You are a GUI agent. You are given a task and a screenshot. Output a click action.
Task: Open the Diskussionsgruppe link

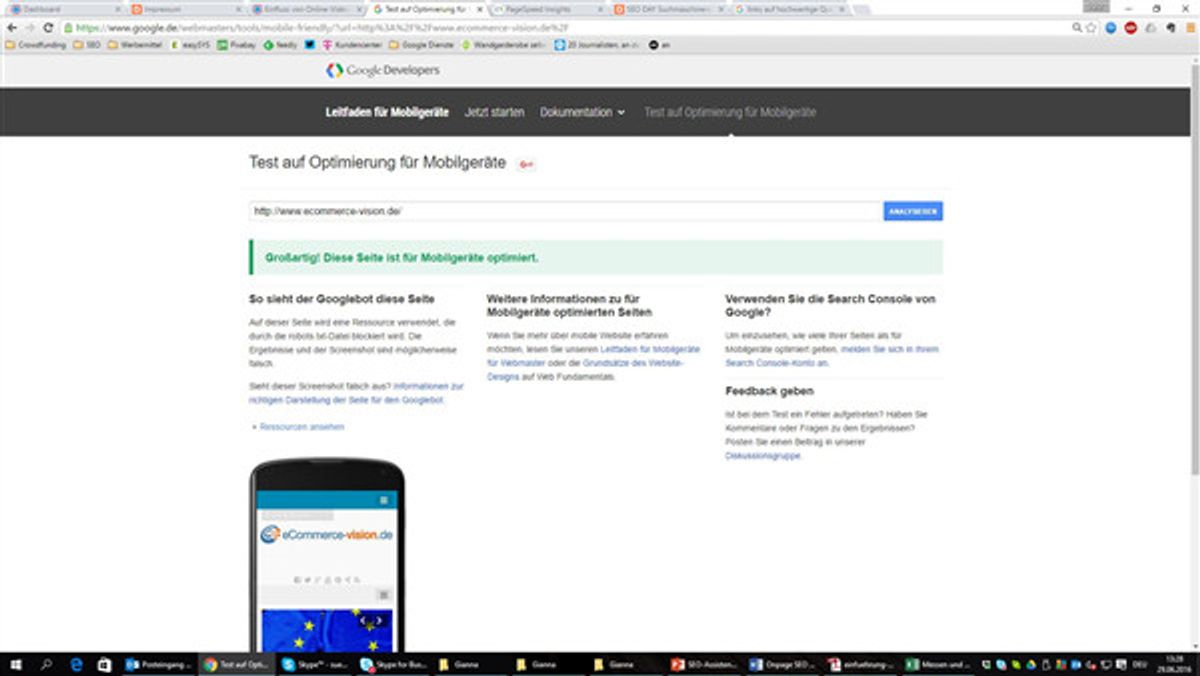click(x=763, y=455)
